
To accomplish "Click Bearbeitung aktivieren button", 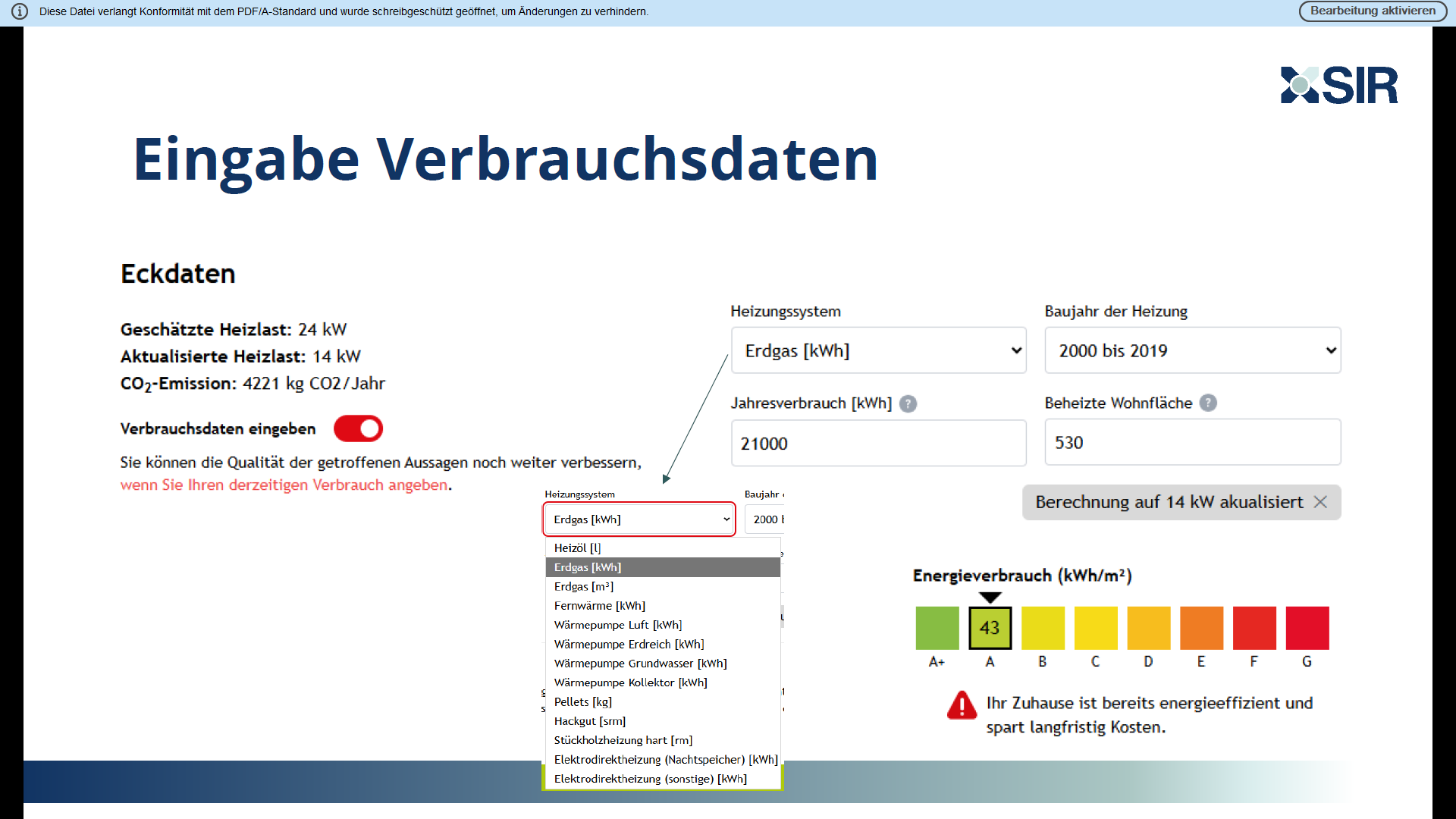I will click(x=1372, y=11).
